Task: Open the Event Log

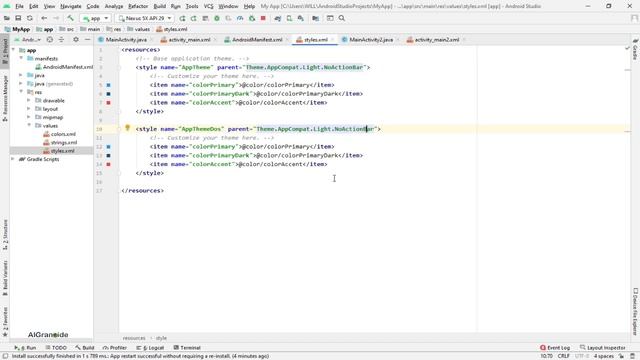Action: [555, 348]
